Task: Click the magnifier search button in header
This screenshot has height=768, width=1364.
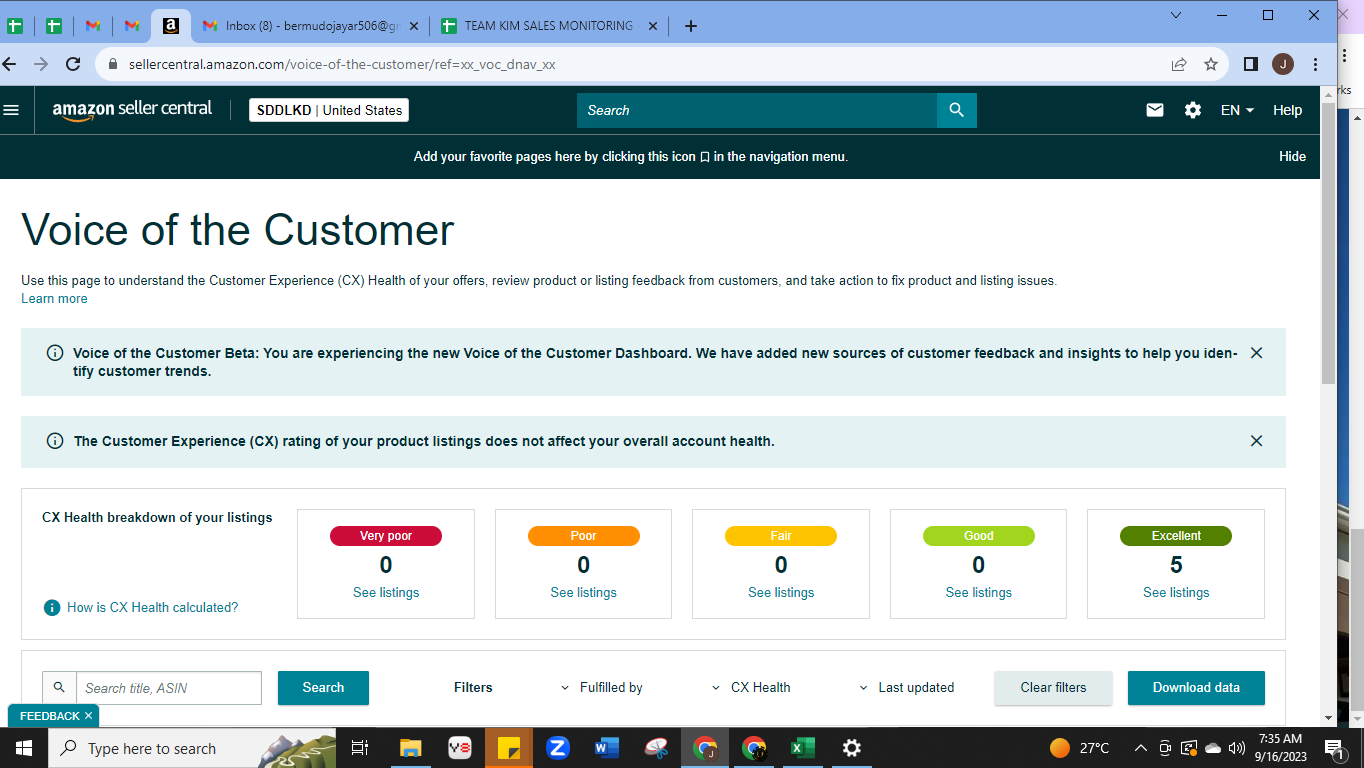Action: click(x=956, y=110)
